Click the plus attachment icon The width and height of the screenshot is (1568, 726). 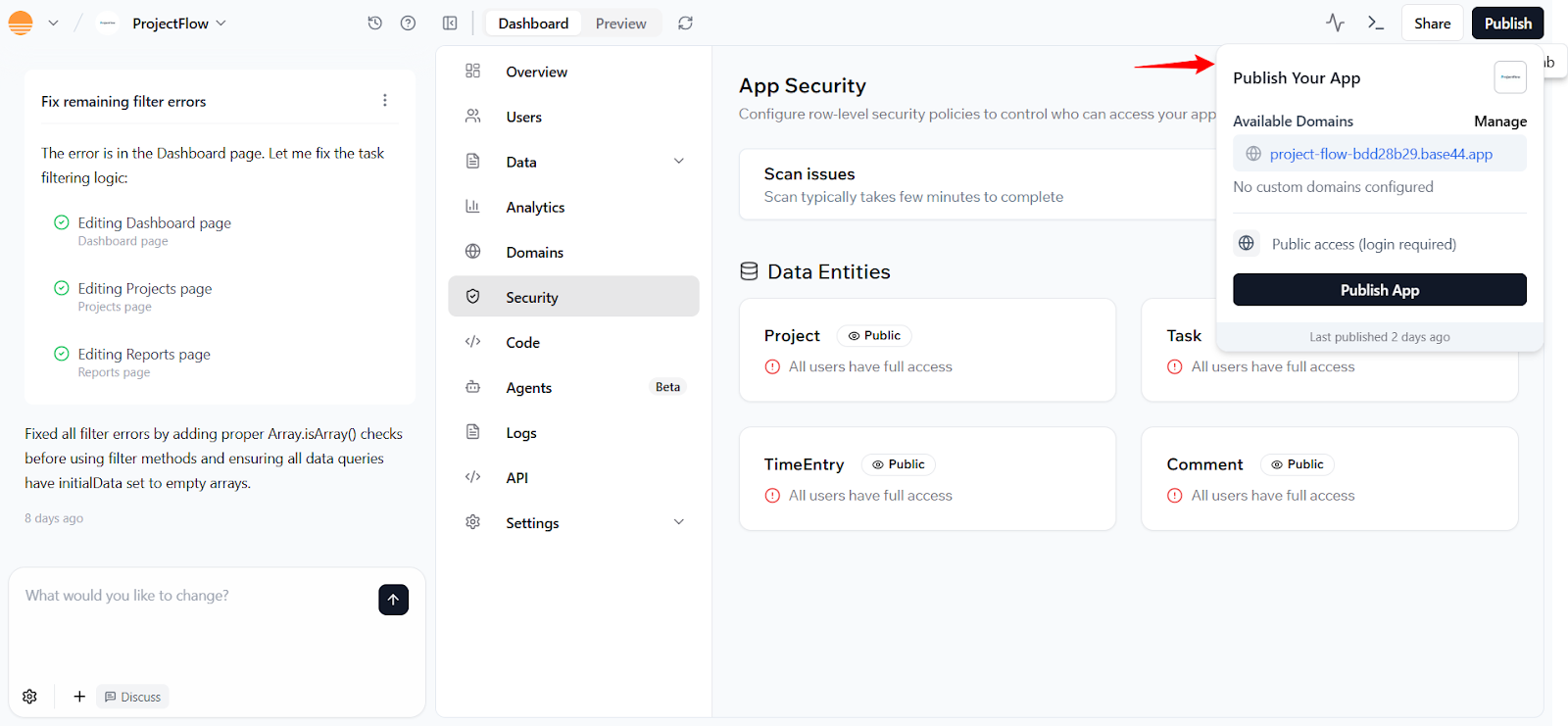click(79, 697)
